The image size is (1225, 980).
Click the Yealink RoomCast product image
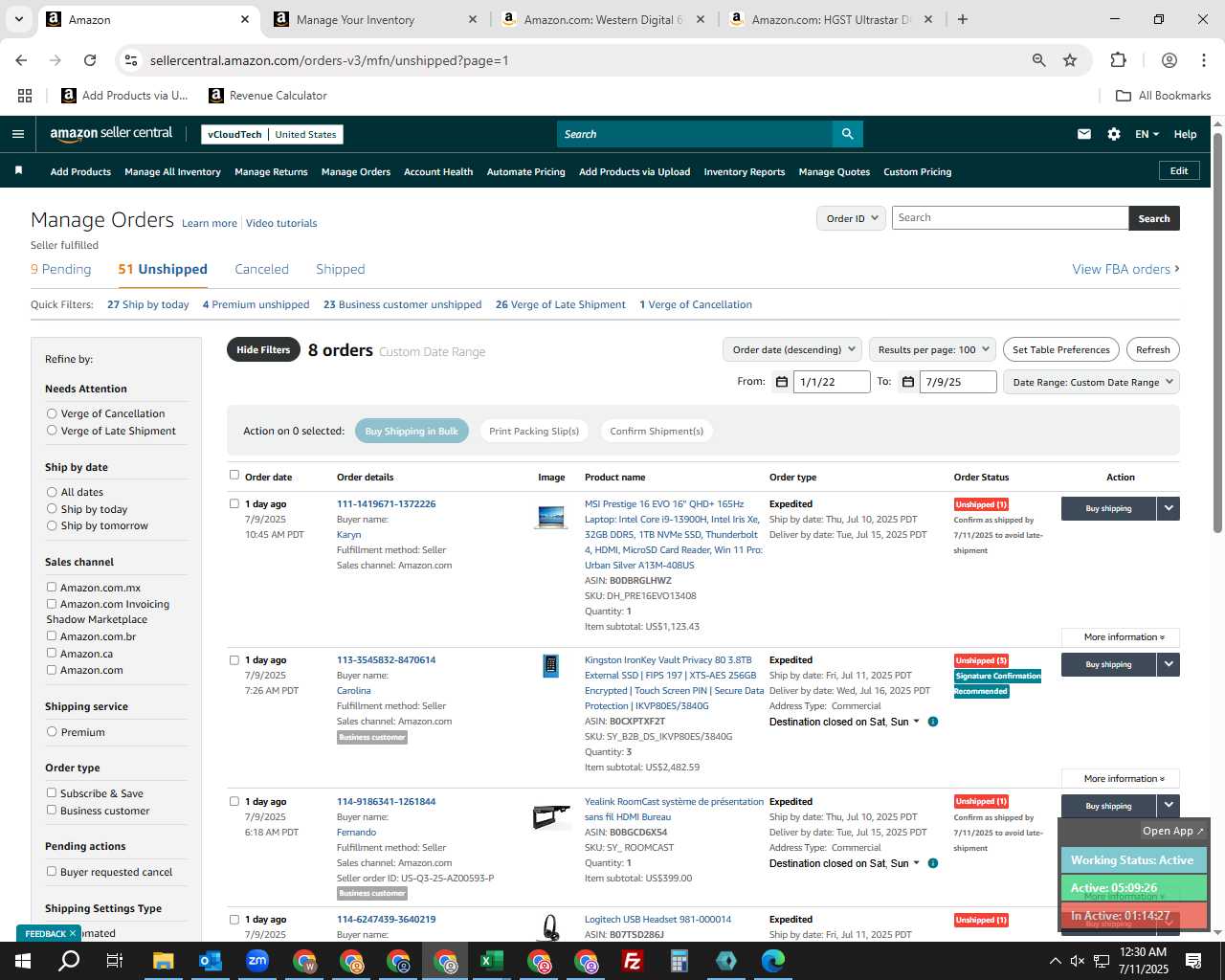point(551,816)
